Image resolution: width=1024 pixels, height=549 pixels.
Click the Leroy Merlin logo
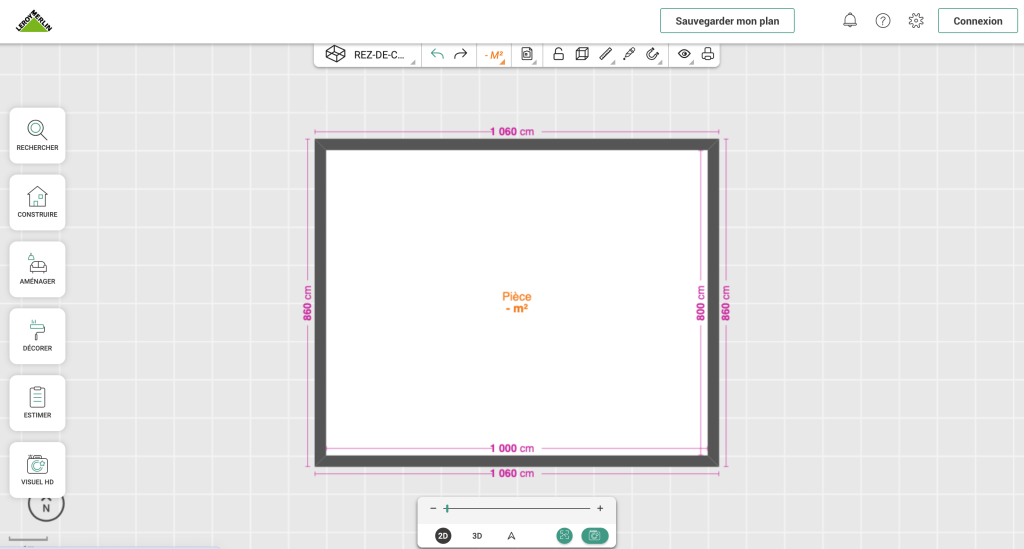(x=34, y=22)
